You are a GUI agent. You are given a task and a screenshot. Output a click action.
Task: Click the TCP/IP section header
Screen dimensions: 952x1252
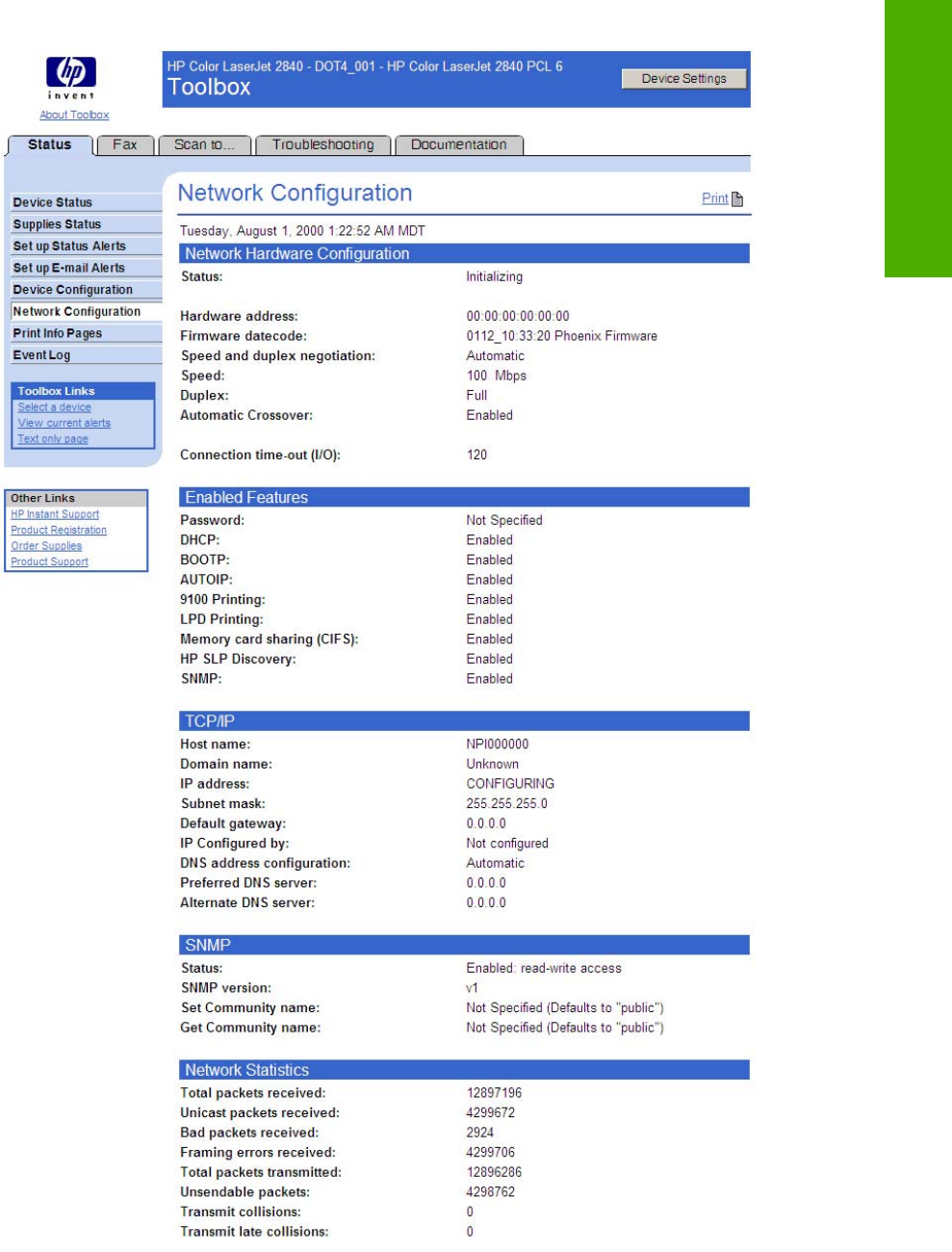pyautogui.click(x=465, y=720)
